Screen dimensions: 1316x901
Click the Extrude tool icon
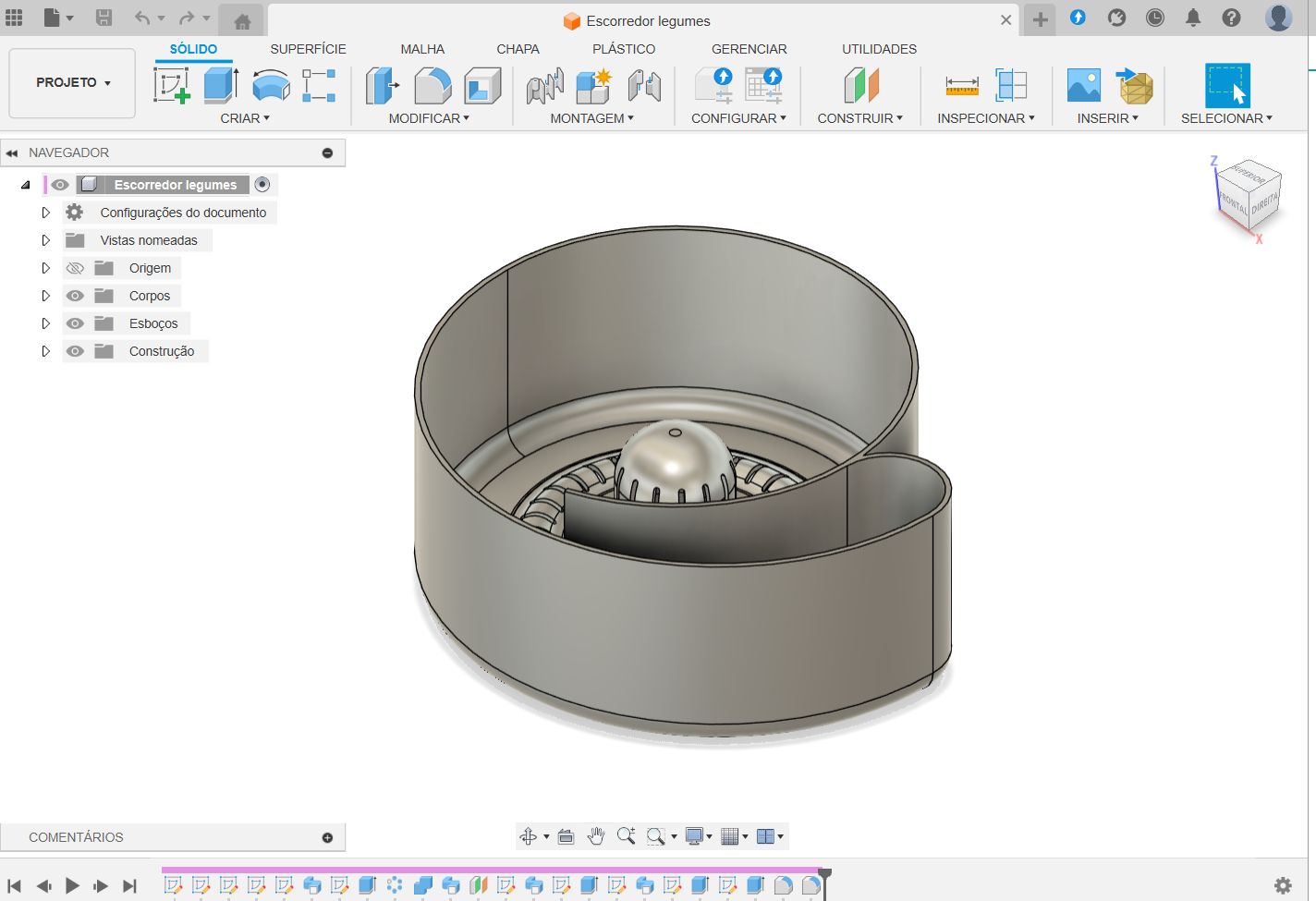[221, 86]
